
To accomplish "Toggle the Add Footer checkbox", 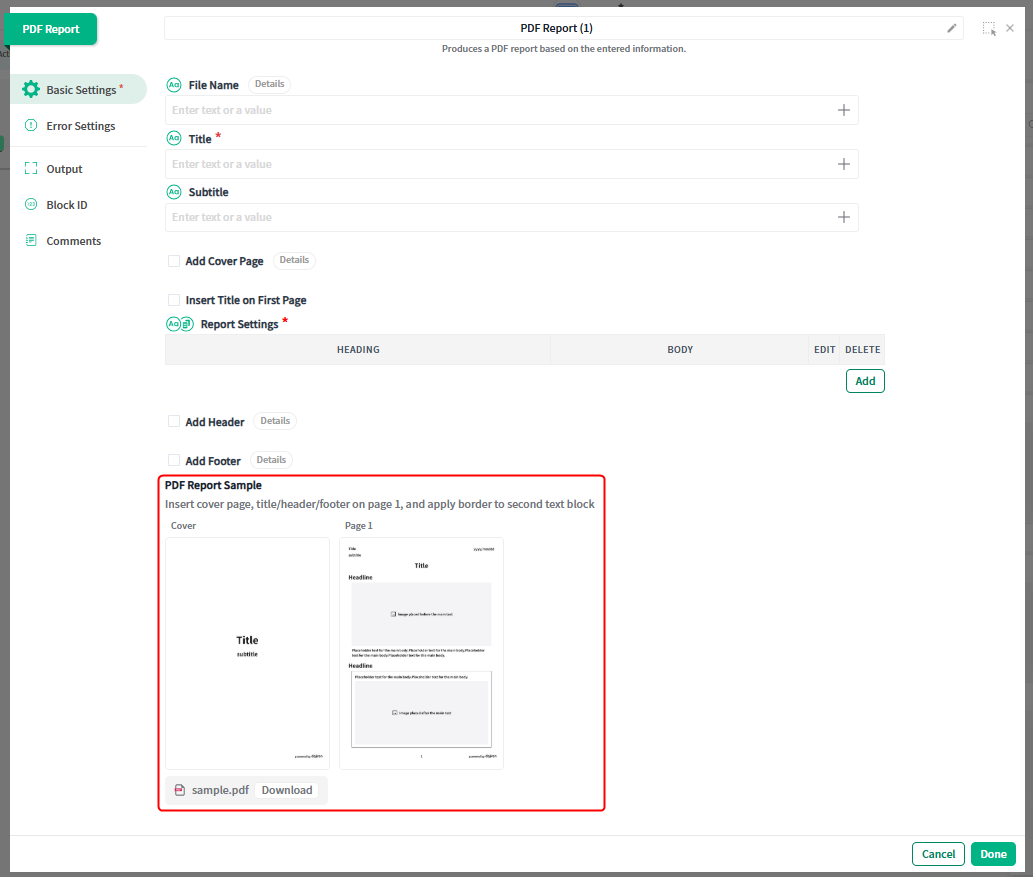I will 174,461.
